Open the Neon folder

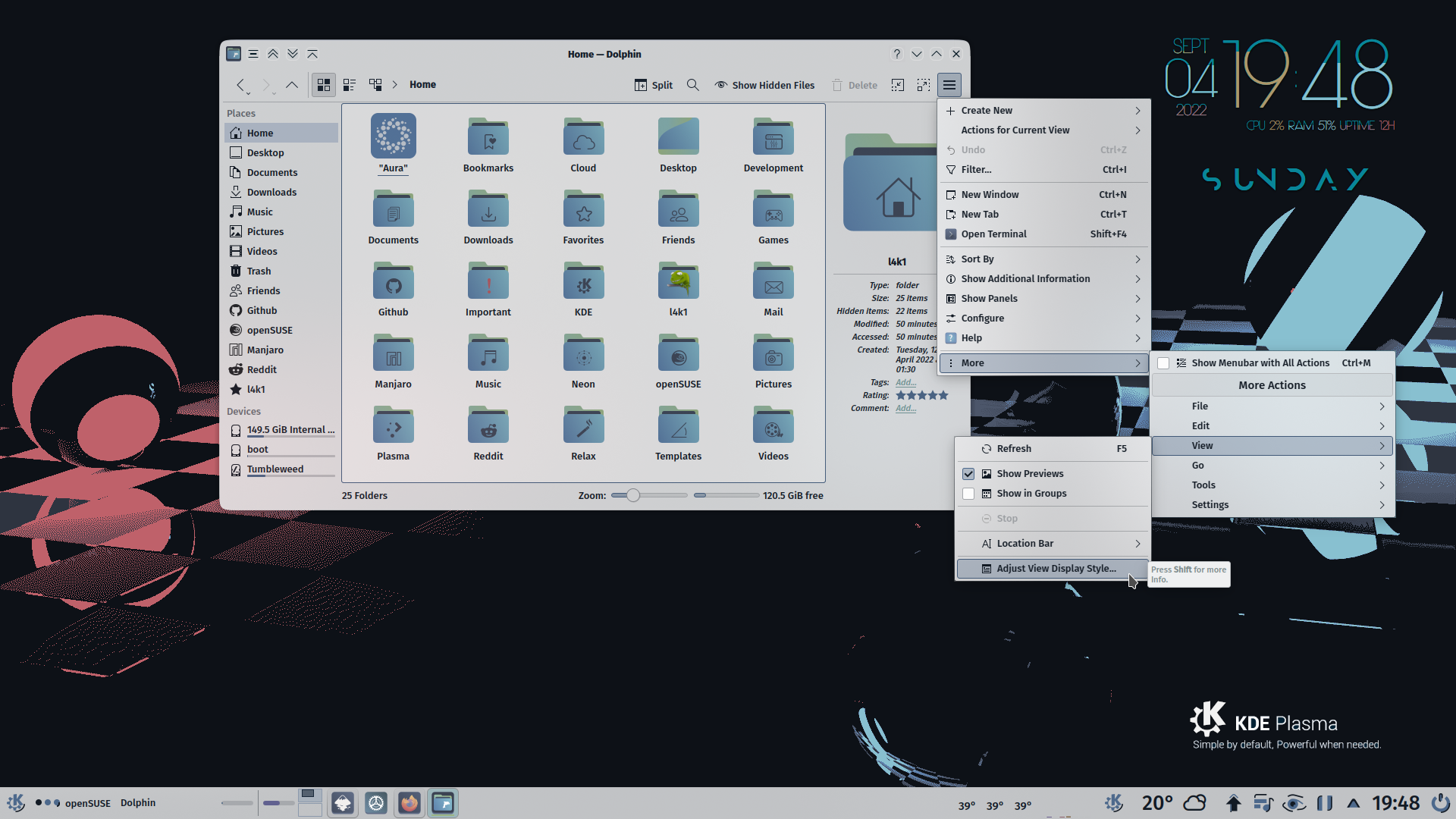(583, 360)
